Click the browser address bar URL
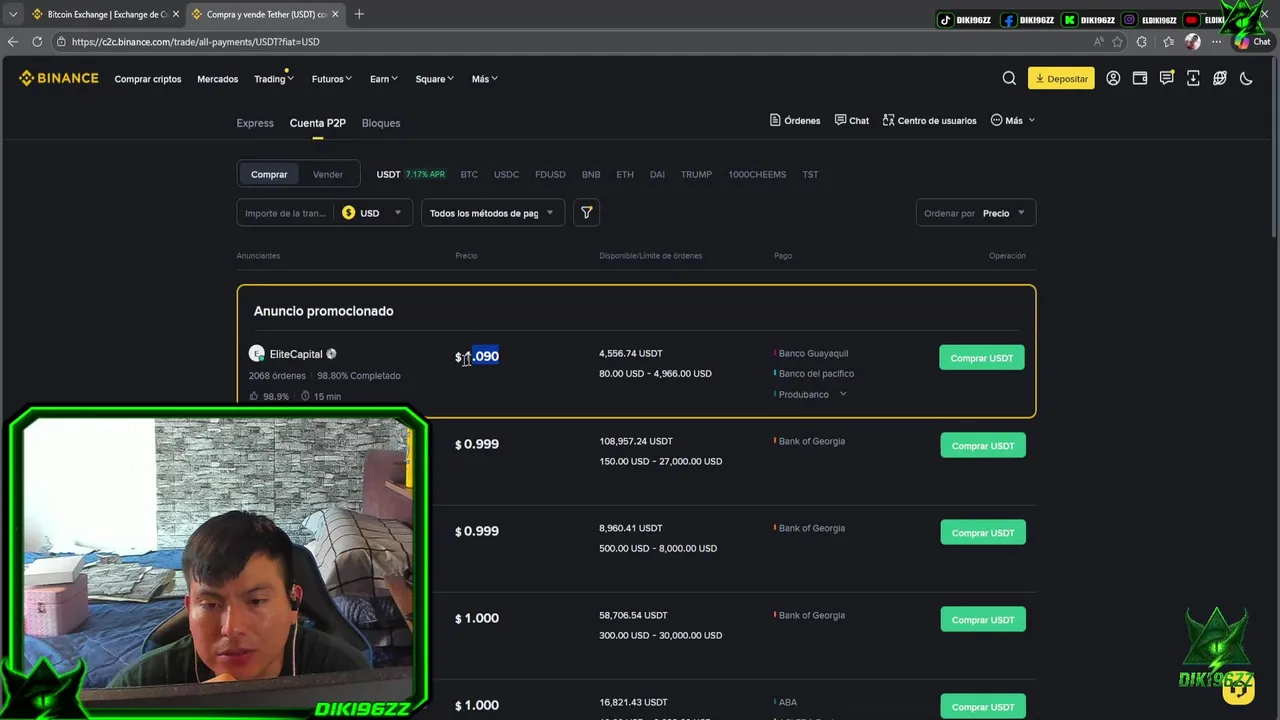 [196, 42]
